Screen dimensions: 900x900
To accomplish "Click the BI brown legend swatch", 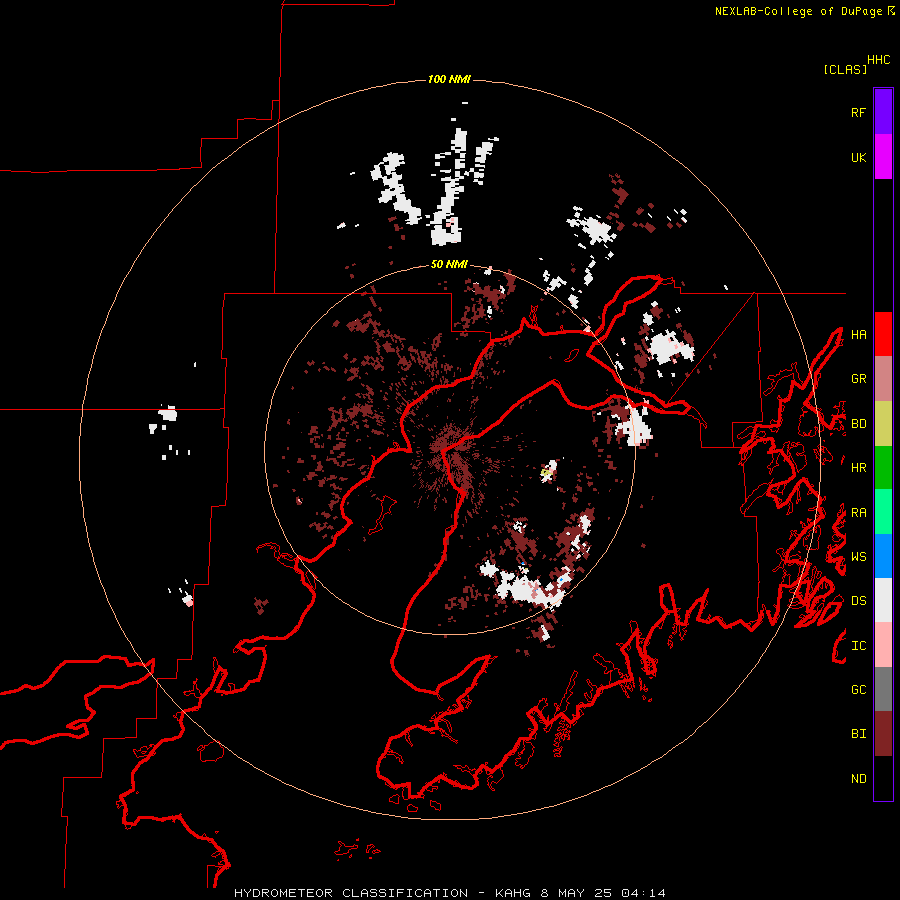I will [883, 734].
